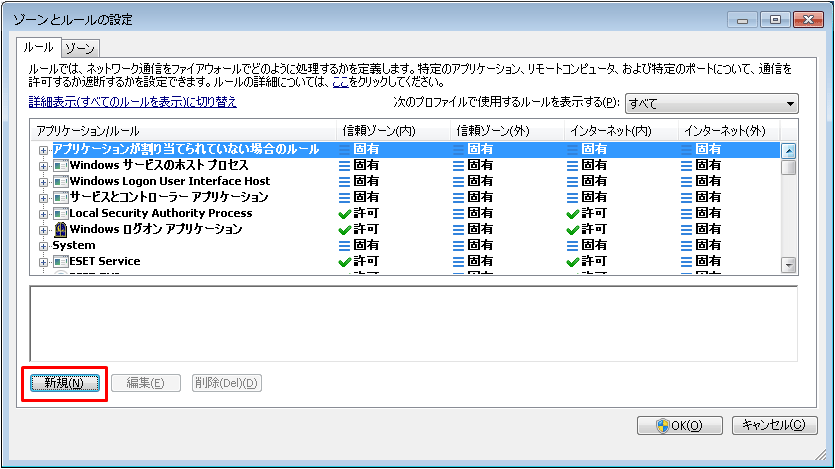Click the 信頼ゾーン(外) column header
This screenshot has height=469, width=835.
pyautogui.click(x=493, y=131)
